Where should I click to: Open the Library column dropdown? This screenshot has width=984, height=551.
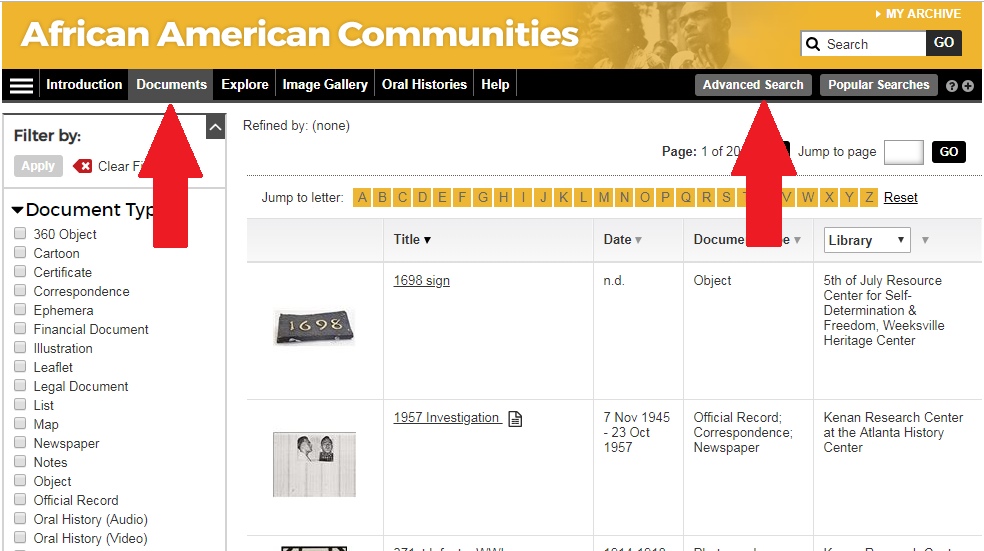(x=866, y=240)
